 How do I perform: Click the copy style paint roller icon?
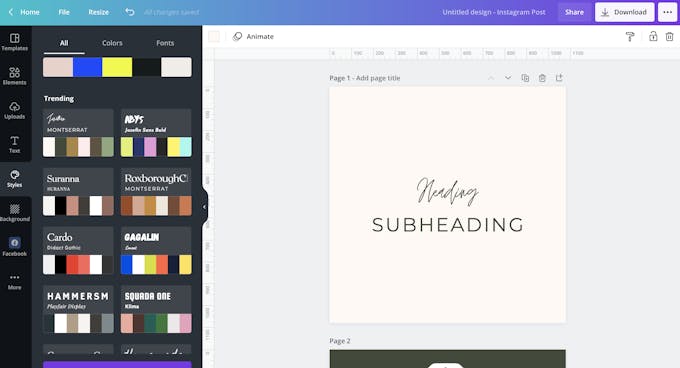coord(630,36)
